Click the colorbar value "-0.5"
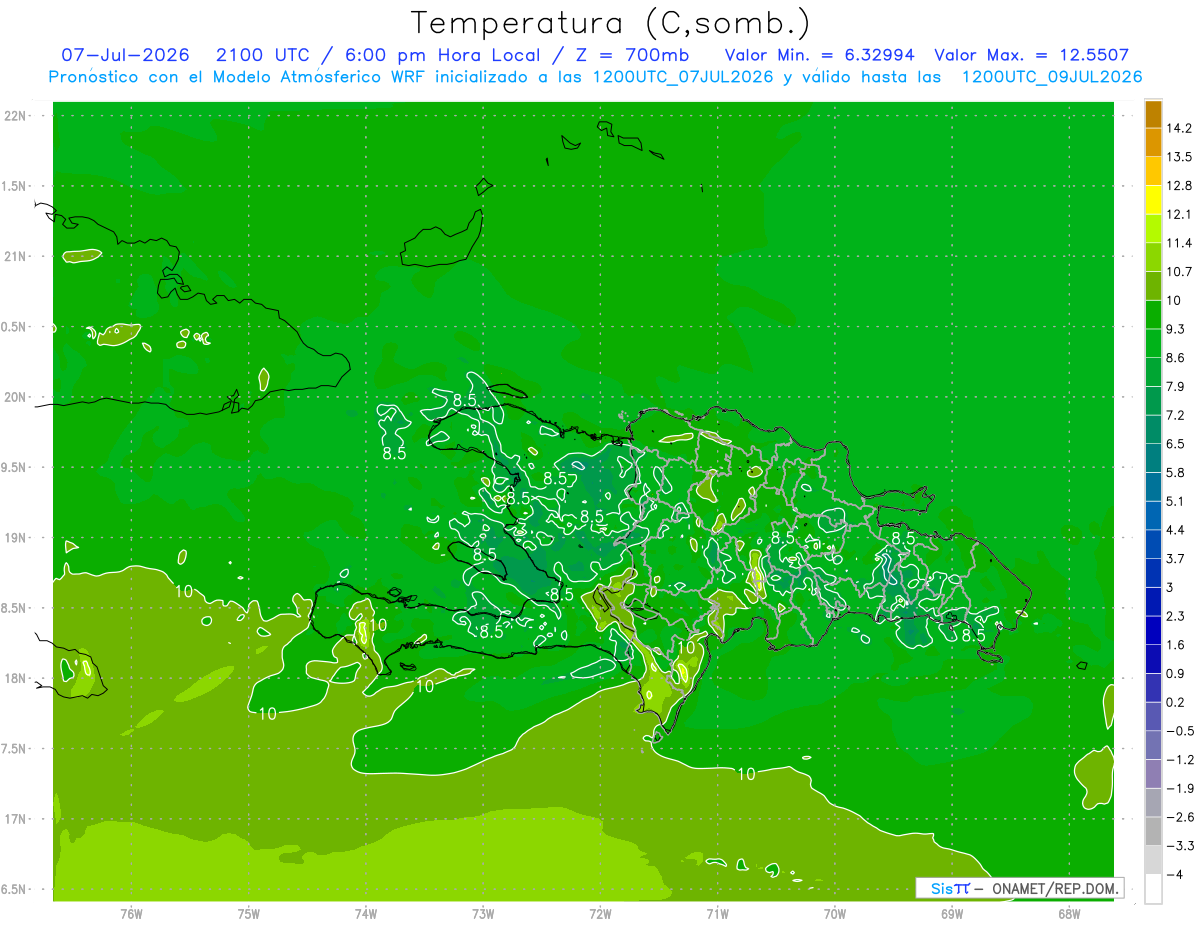Image resolution: width=1200 pixels, height=927 pixels. coord(1180,731)
